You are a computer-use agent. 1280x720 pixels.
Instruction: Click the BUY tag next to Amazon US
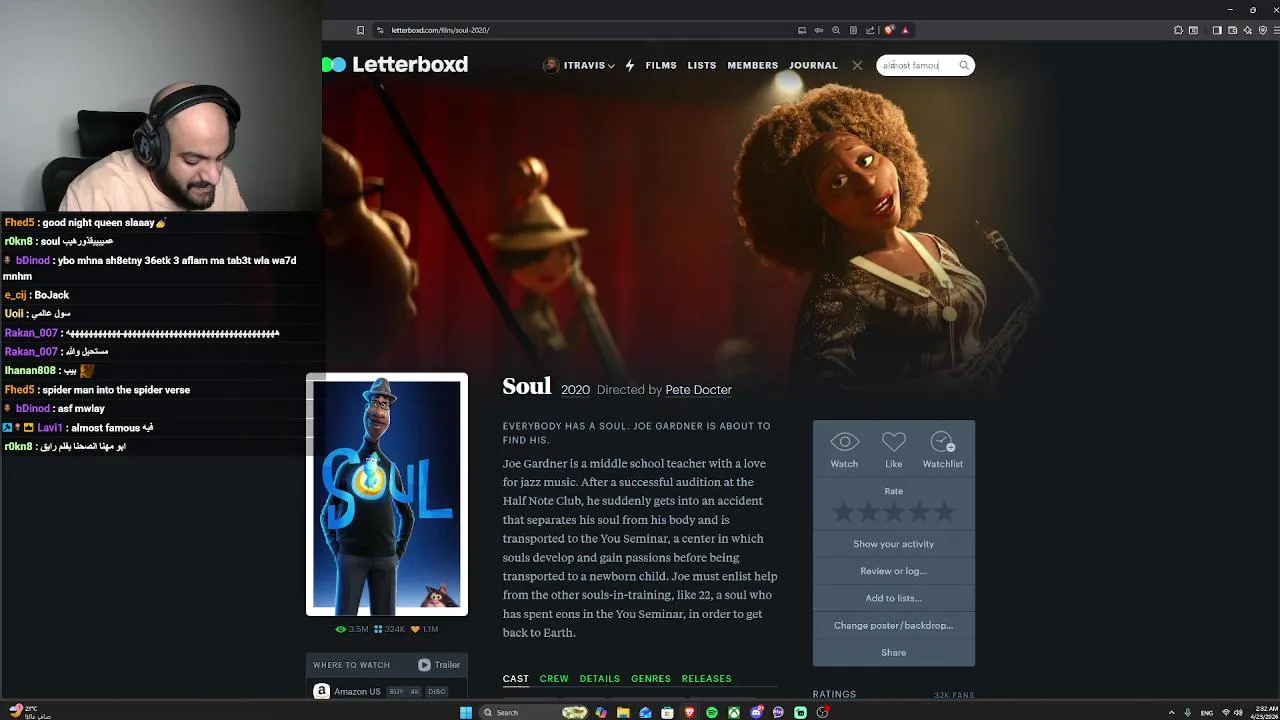pyautogui.click(x=396, y=691)
